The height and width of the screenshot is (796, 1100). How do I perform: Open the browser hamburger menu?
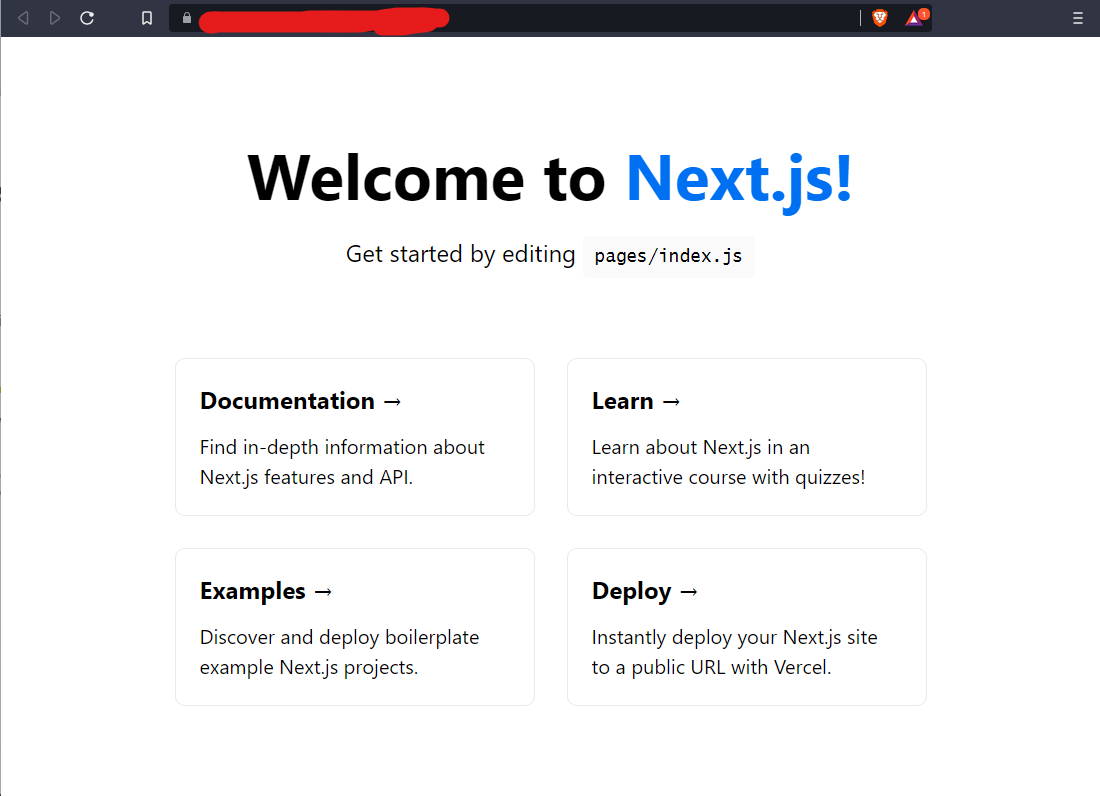click(x=1078, y=18)
